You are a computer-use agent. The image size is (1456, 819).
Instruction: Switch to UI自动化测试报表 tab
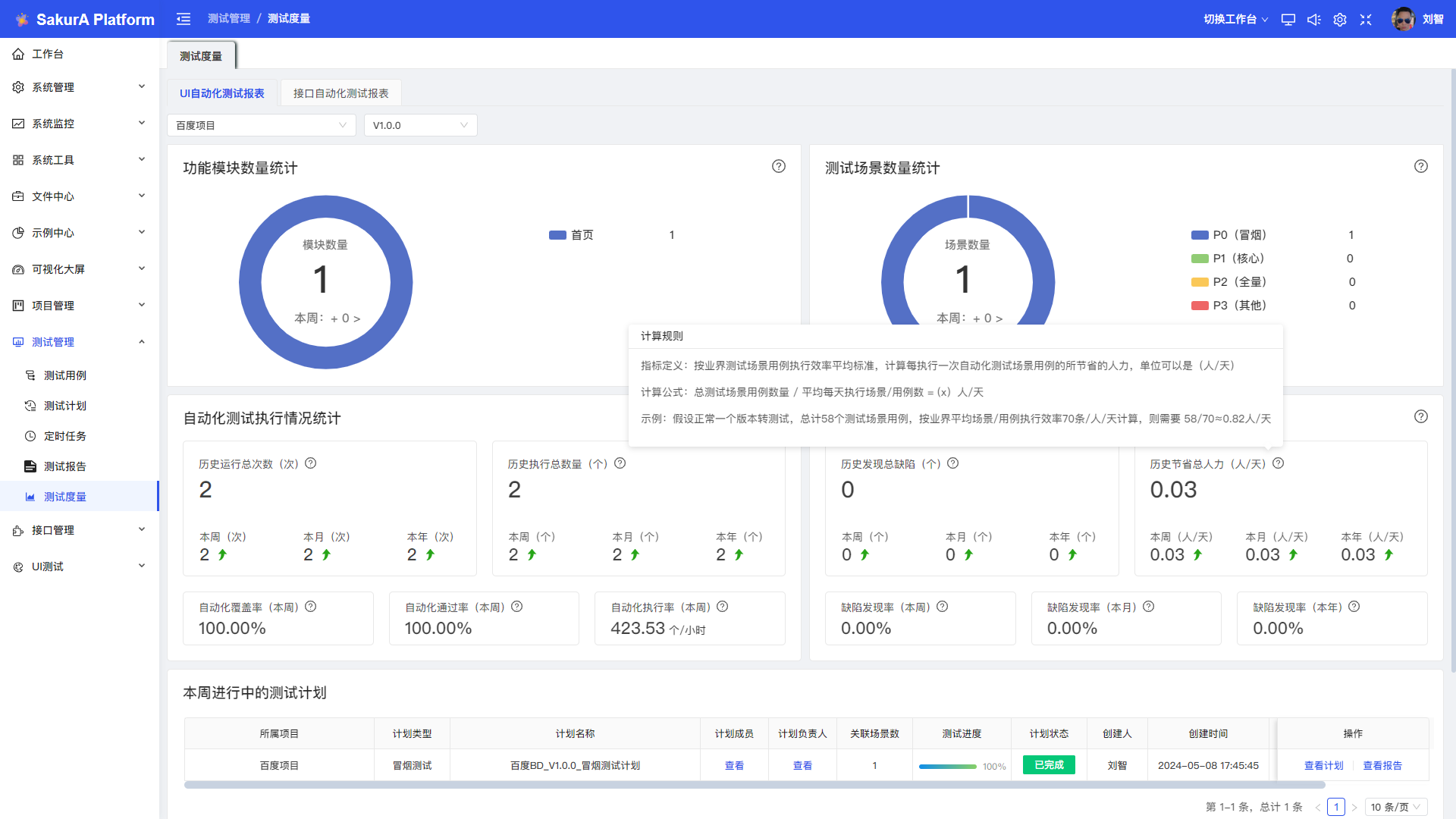pyautogui.click(x=222, y=93)
